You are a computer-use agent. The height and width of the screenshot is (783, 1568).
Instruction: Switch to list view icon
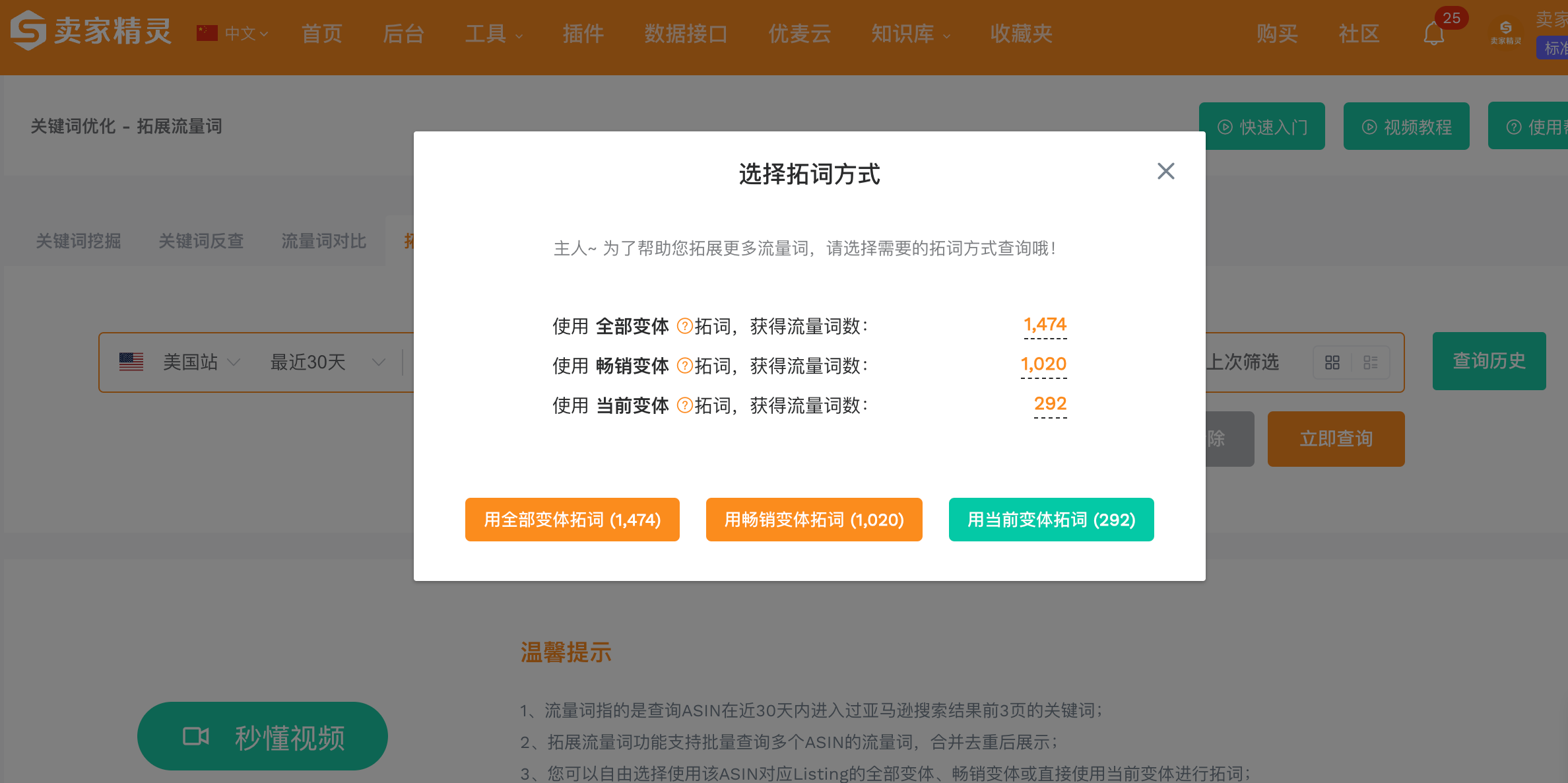pos(1371,362)
